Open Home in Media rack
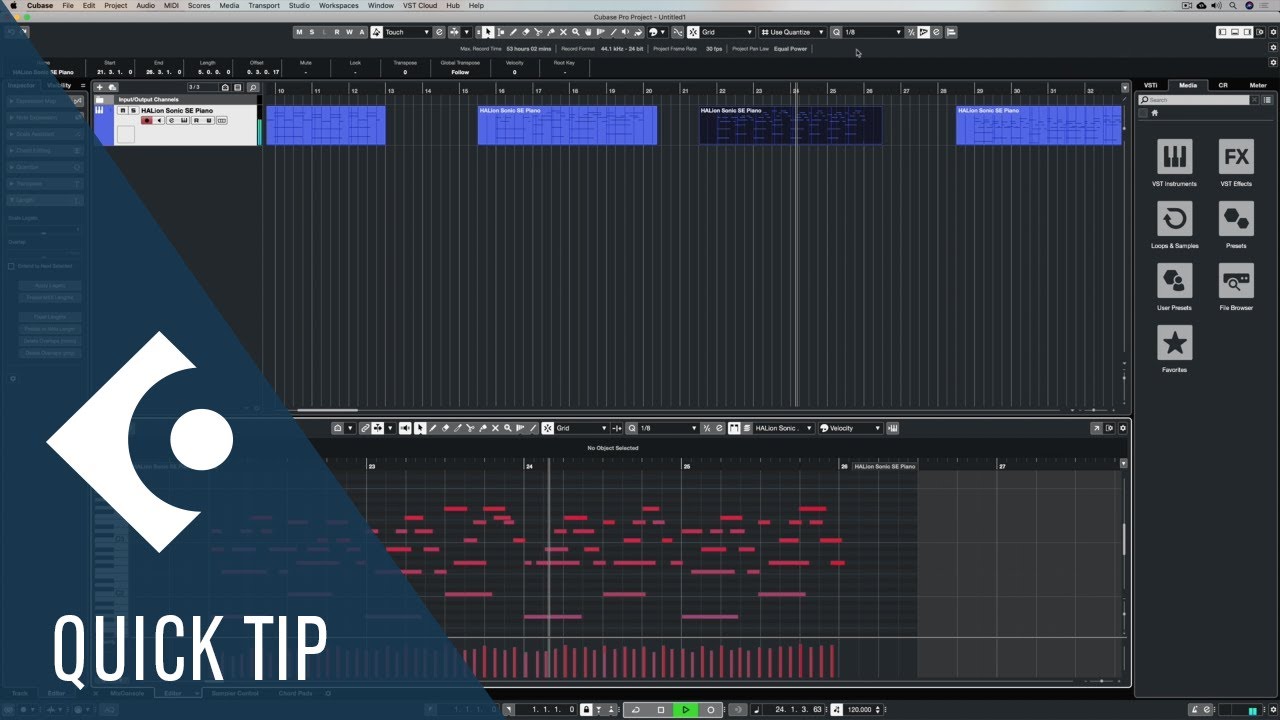Screen dimensions: 1280x720 click(x=1154, y=113)
